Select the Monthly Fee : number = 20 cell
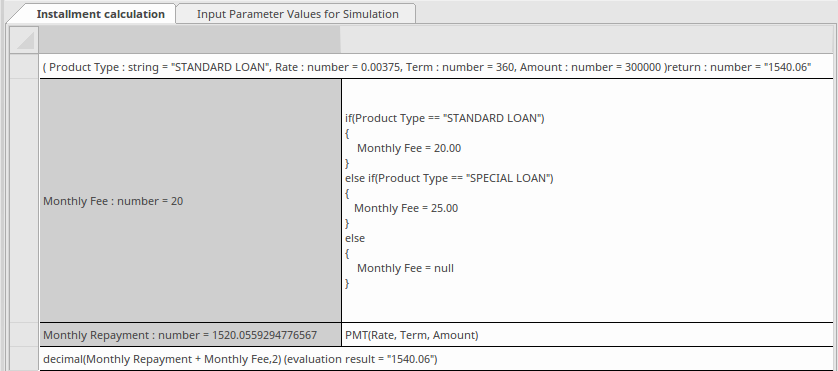Image resolution: width=838 pixels, height=371 pixels. coord(191,201)
